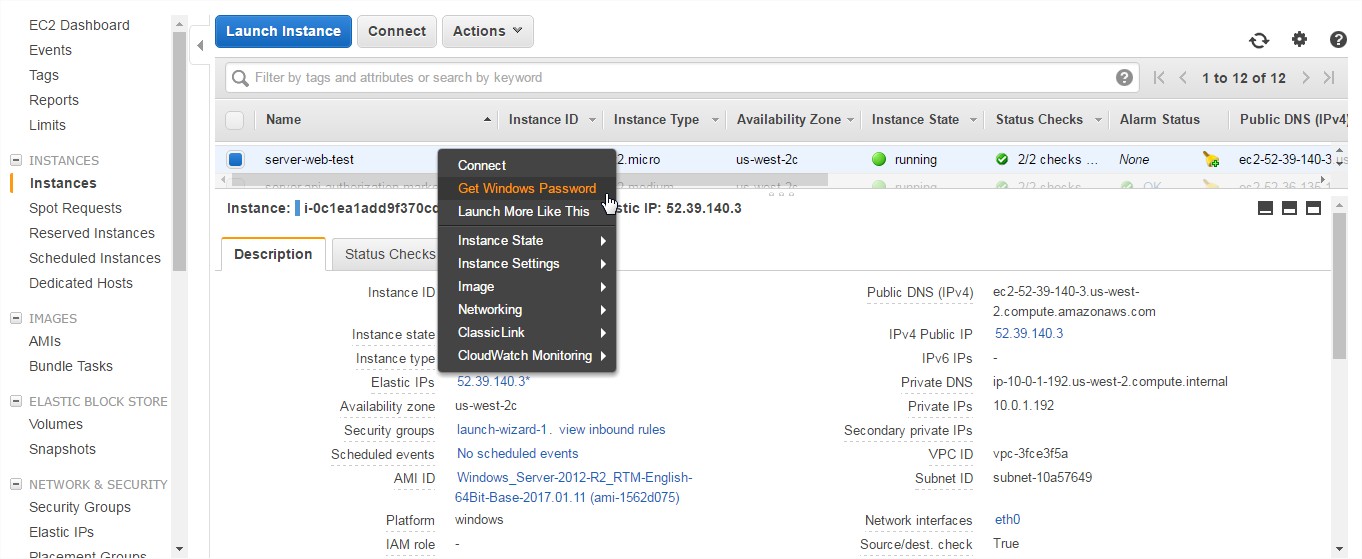Open Volumes in the sidebar
1362x559 pixels.
click(56, 424)
